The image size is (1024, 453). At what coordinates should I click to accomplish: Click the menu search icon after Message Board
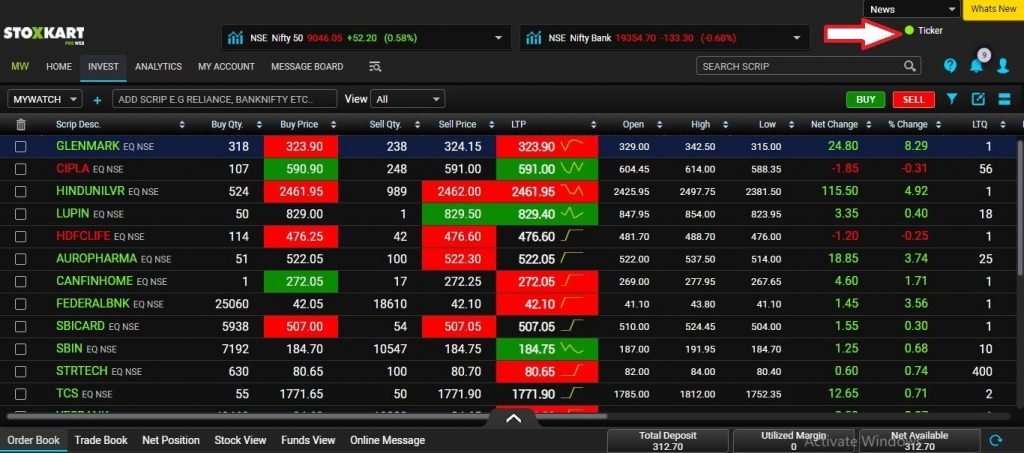[375, 67]
